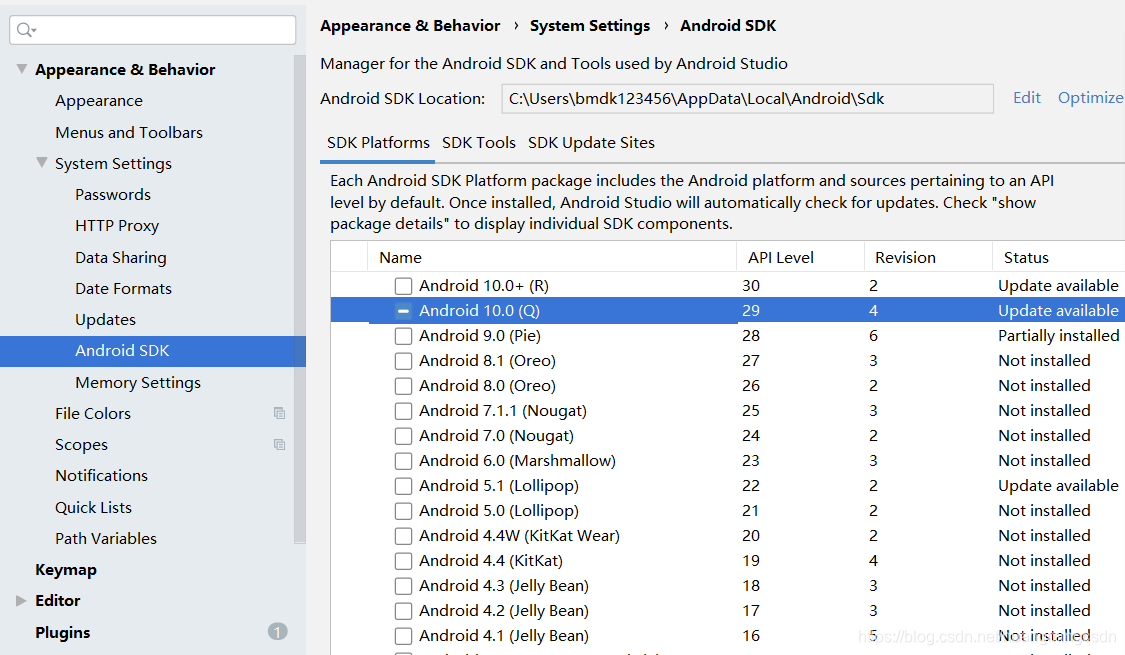Click 'Partially installed' status text
The image size is (1125, 655).
[x=1058, y=336]
